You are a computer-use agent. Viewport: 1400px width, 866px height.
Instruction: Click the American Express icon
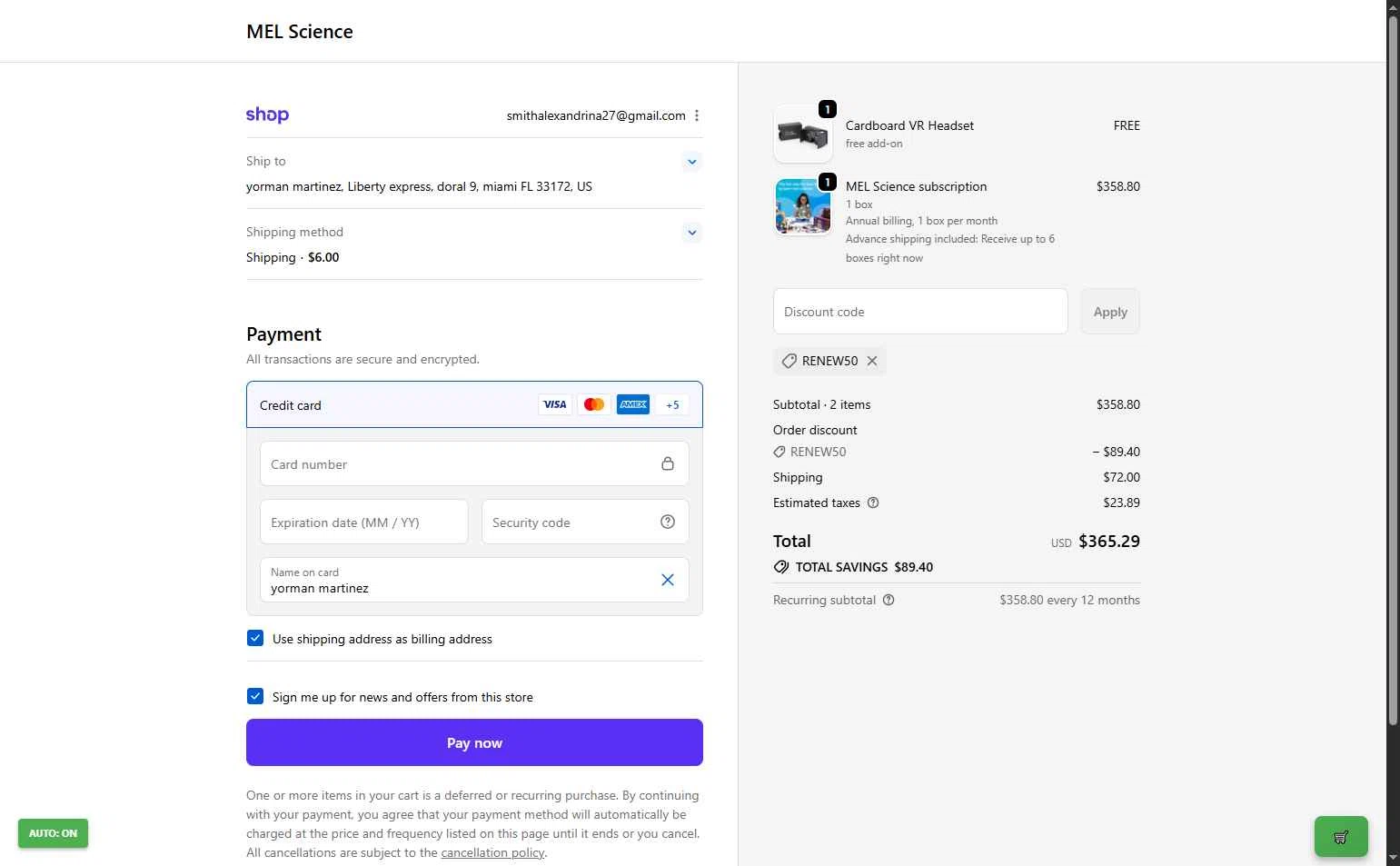coord(633,404)
